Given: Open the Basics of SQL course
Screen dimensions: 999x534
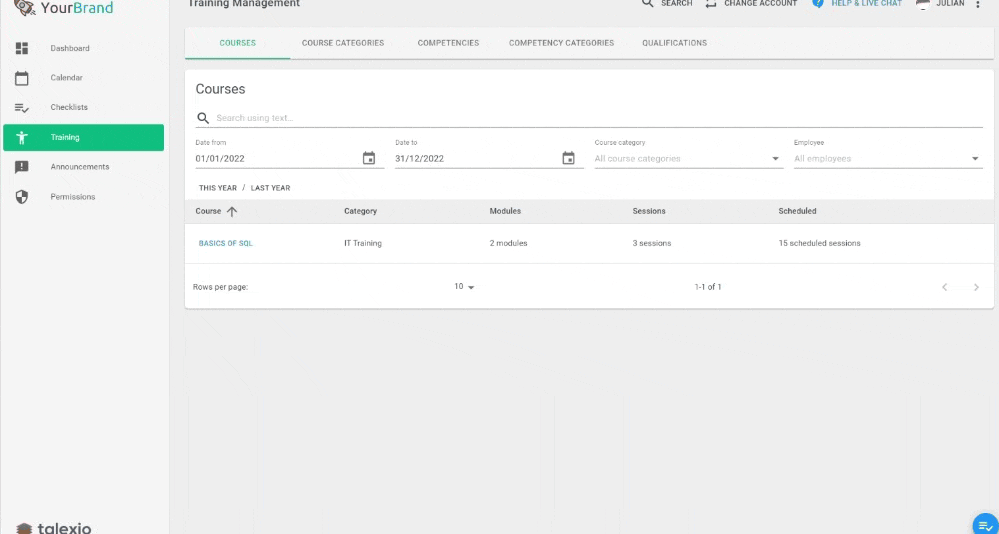Looking at the screenshot, I should 226,243.
